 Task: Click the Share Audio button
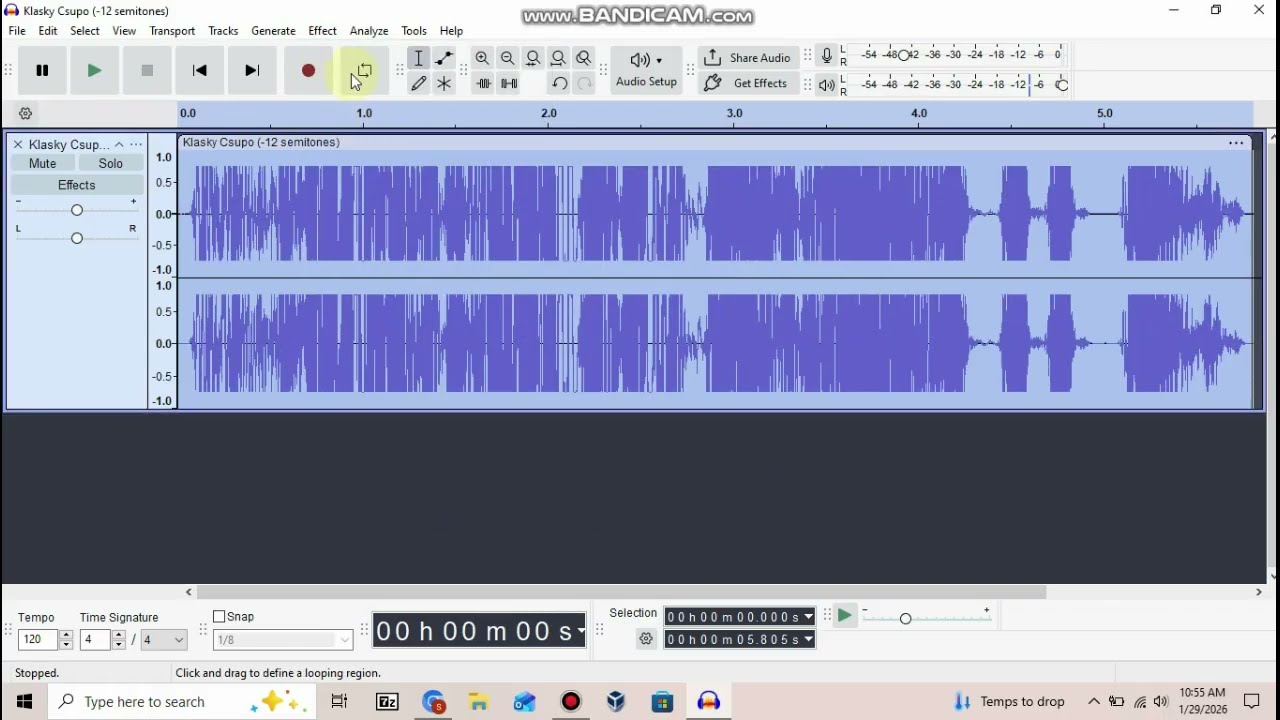click(747, 58)
